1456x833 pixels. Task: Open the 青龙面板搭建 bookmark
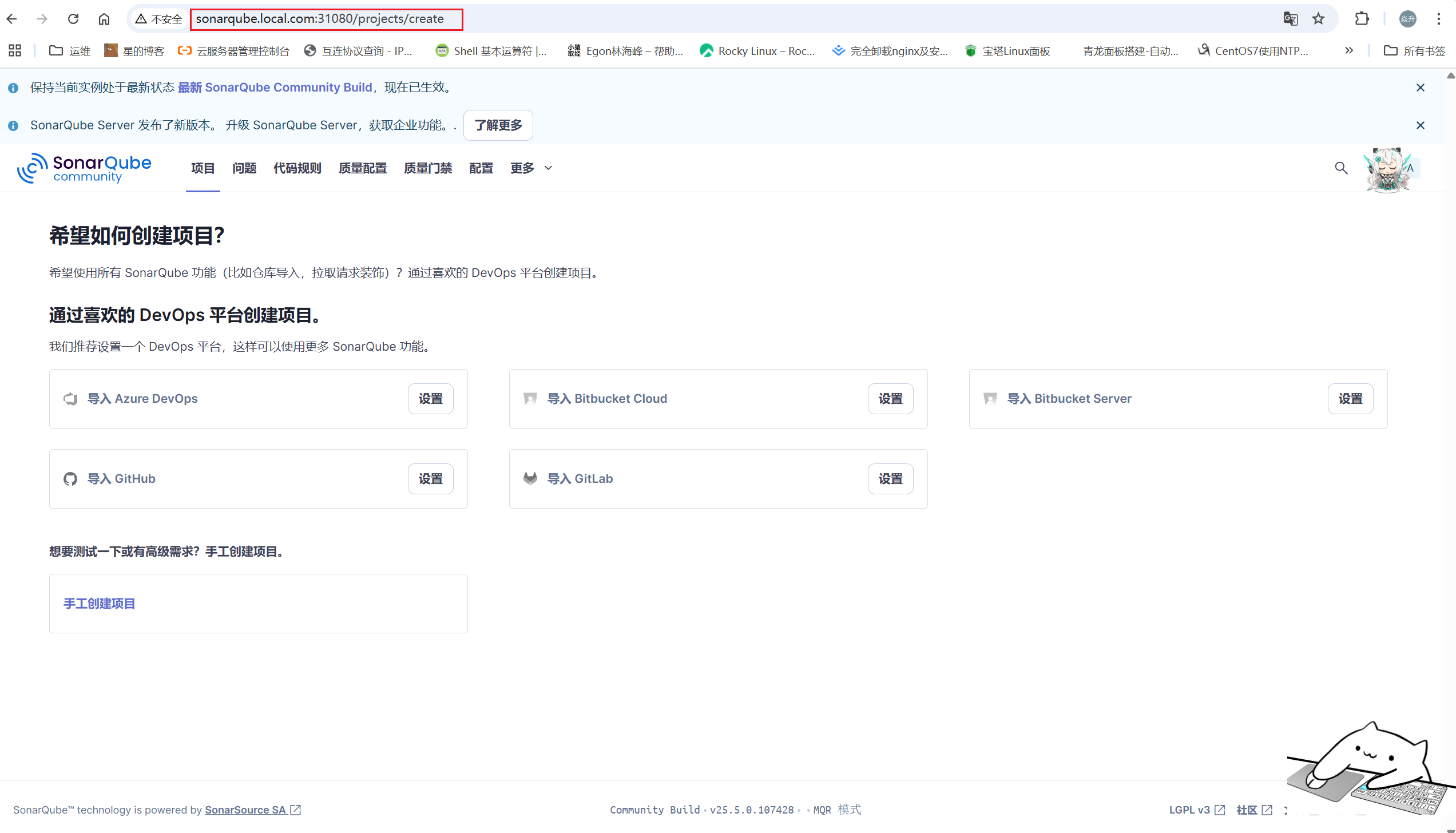(1130, 51)
